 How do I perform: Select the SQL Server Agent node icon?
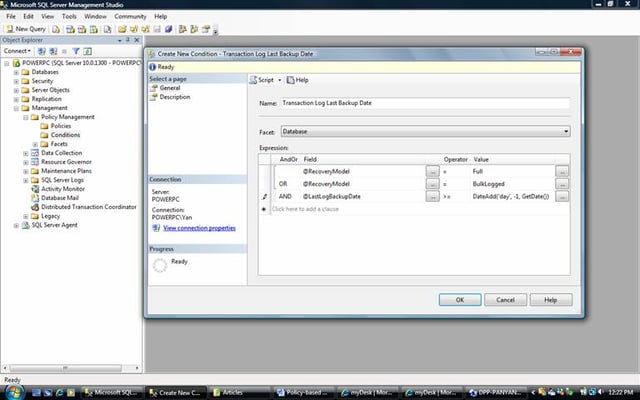click(26, 225)
